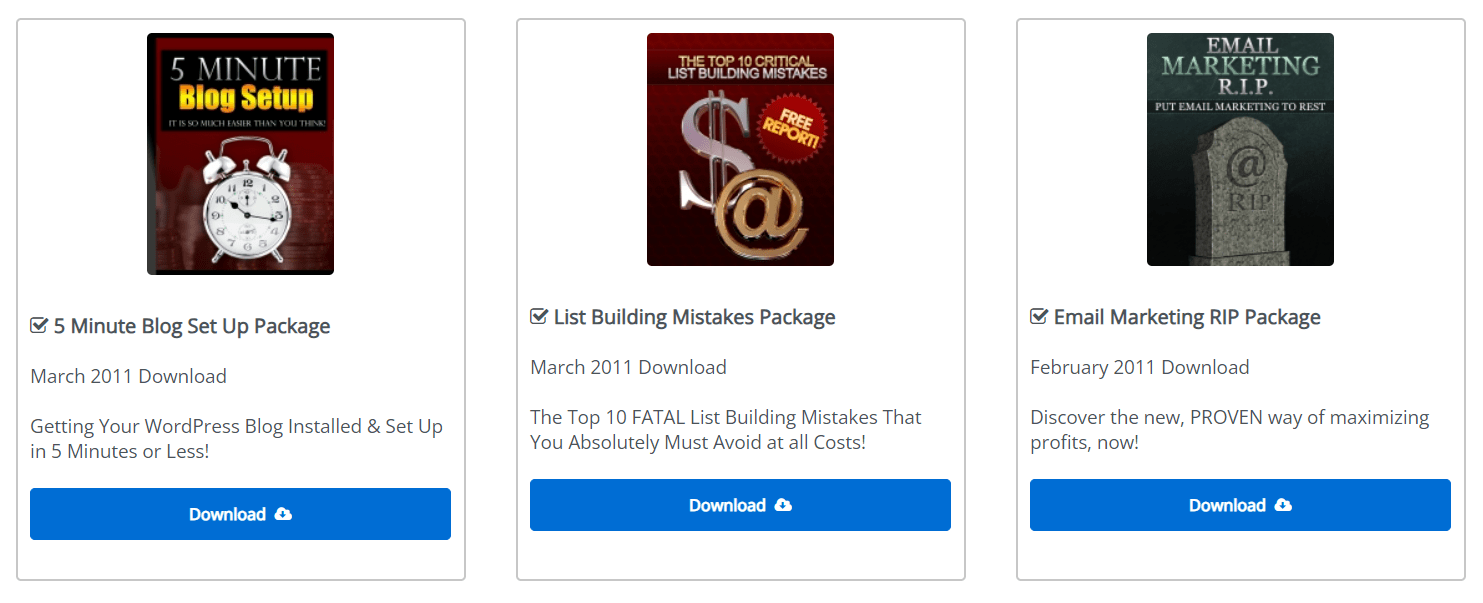The width and height of the screenshot is (1483, 603).
Task: Toggle checkbox beside List Building Mistakes Package
Action: pos(540,317)
